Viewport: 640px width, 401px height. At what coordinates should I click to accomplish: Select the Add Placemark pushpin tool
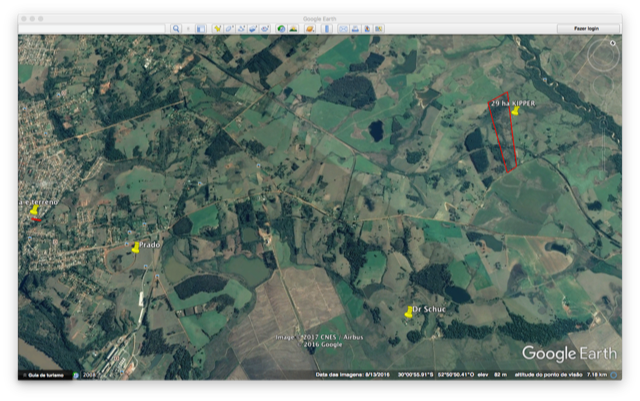pos(217,29)
